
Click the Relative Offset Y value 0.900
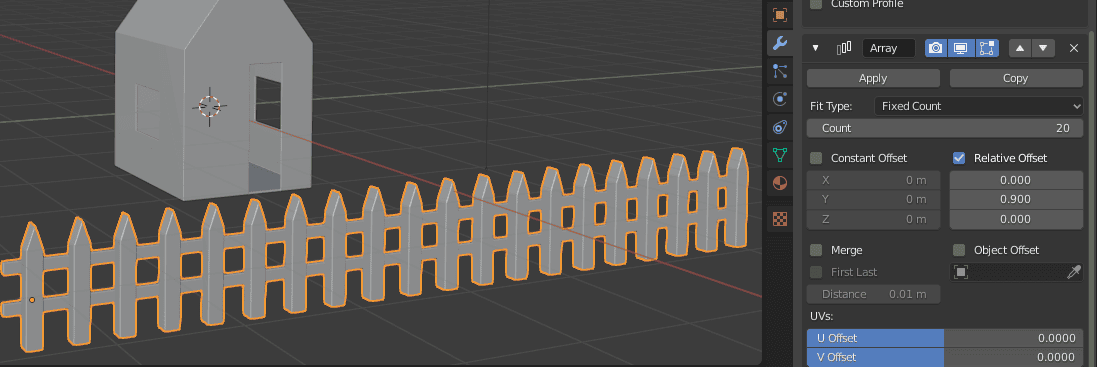click(x=1016, y=199)
